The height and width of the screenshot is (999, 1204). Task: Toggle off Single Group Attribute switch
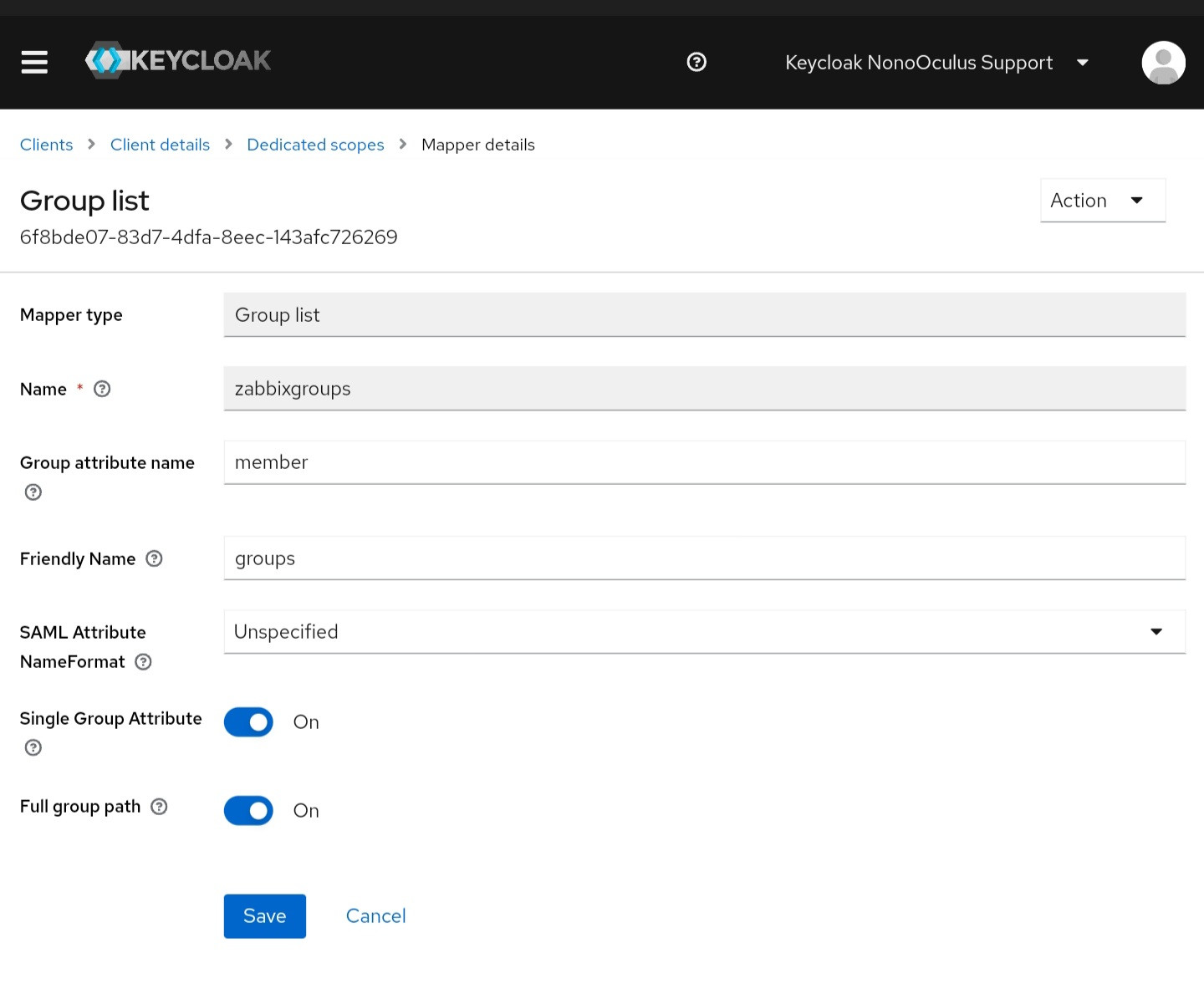248,722
